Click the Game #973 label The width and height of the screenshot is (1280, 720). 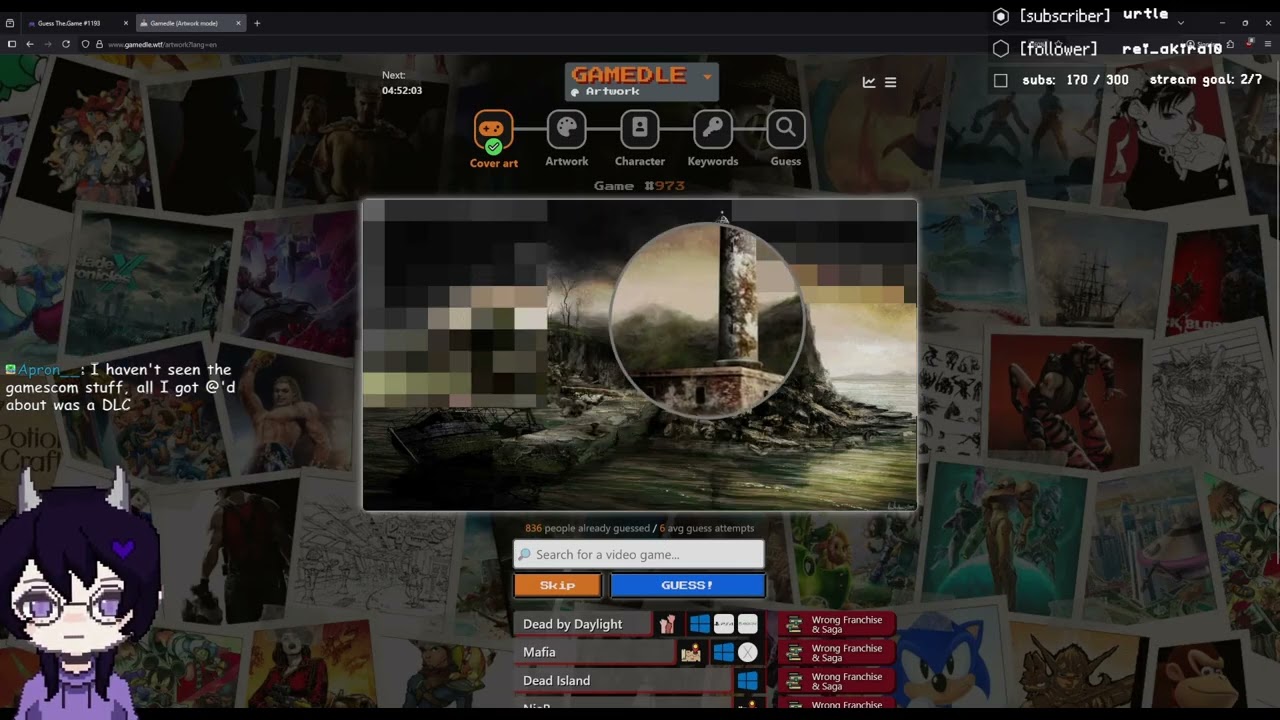[x=639, y=186]
